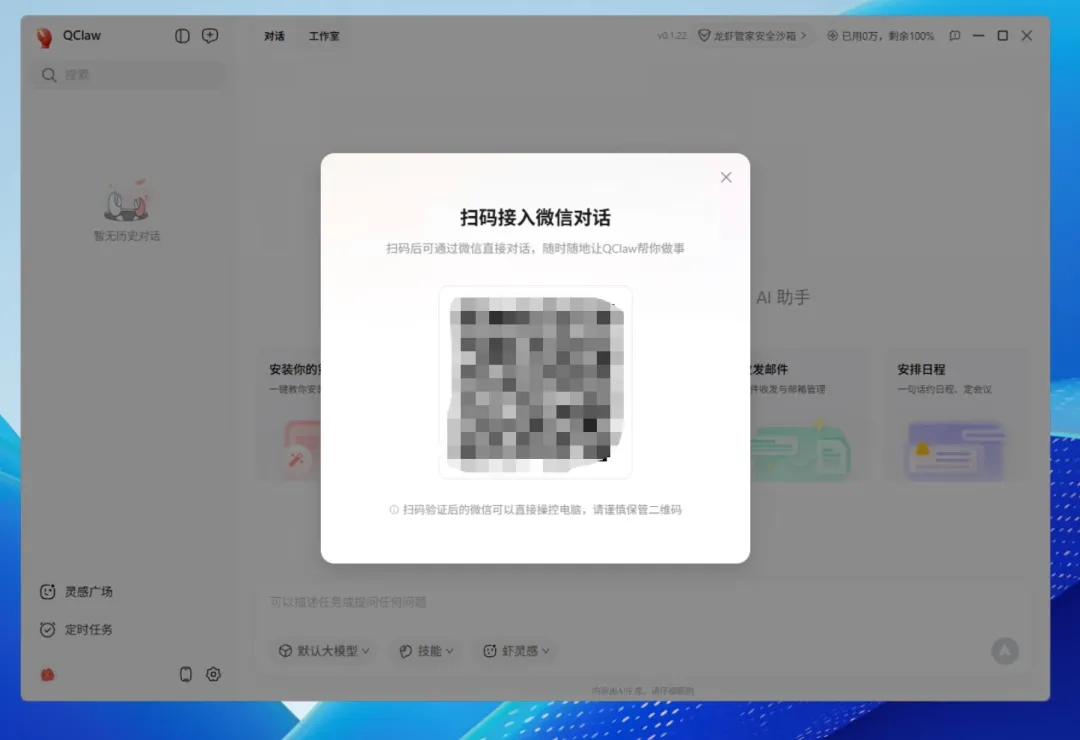The image size is (1080, 740).
Task: Close the QClaw window
Action: [x=1027, y=36]
